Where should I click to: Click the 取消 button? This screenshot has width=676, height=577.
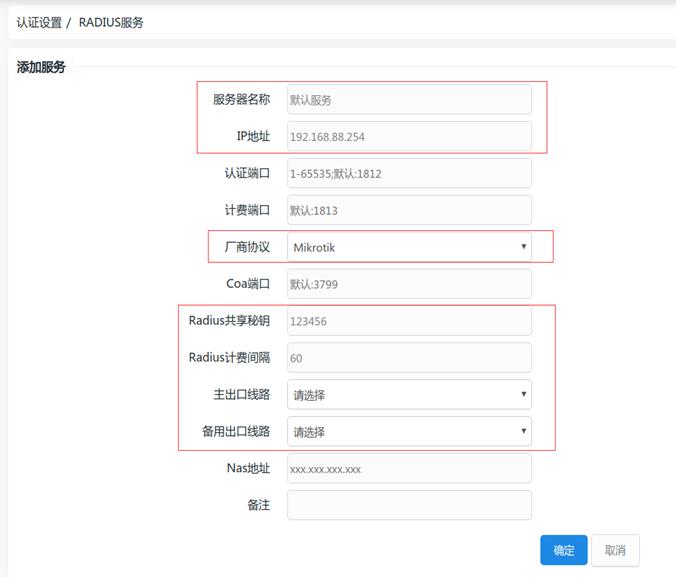[x=614, y=550]
